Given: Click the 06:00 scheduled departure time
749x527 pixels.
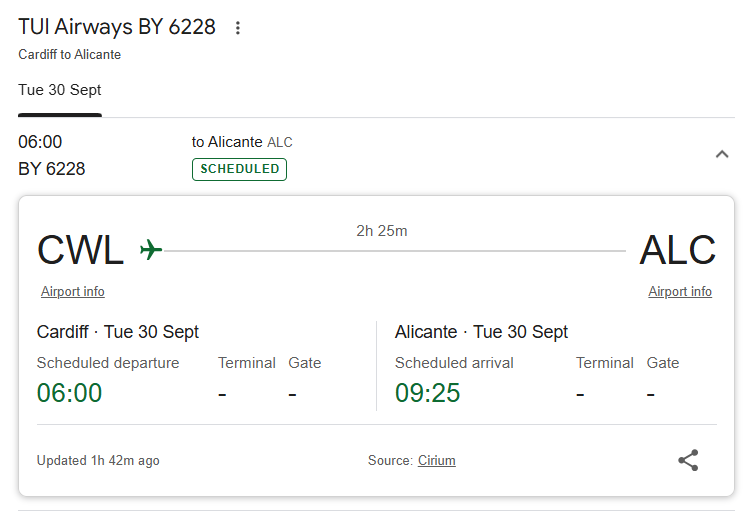Looking at the screenshot, I should tap(70, 393).
